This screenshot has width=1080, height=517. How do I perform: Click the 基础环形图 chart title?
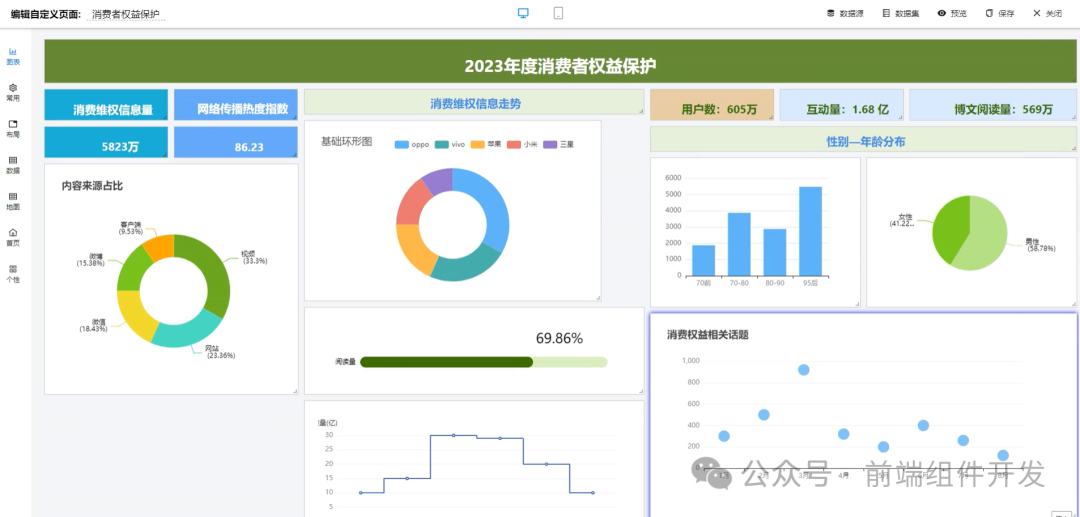coord(346,141)
